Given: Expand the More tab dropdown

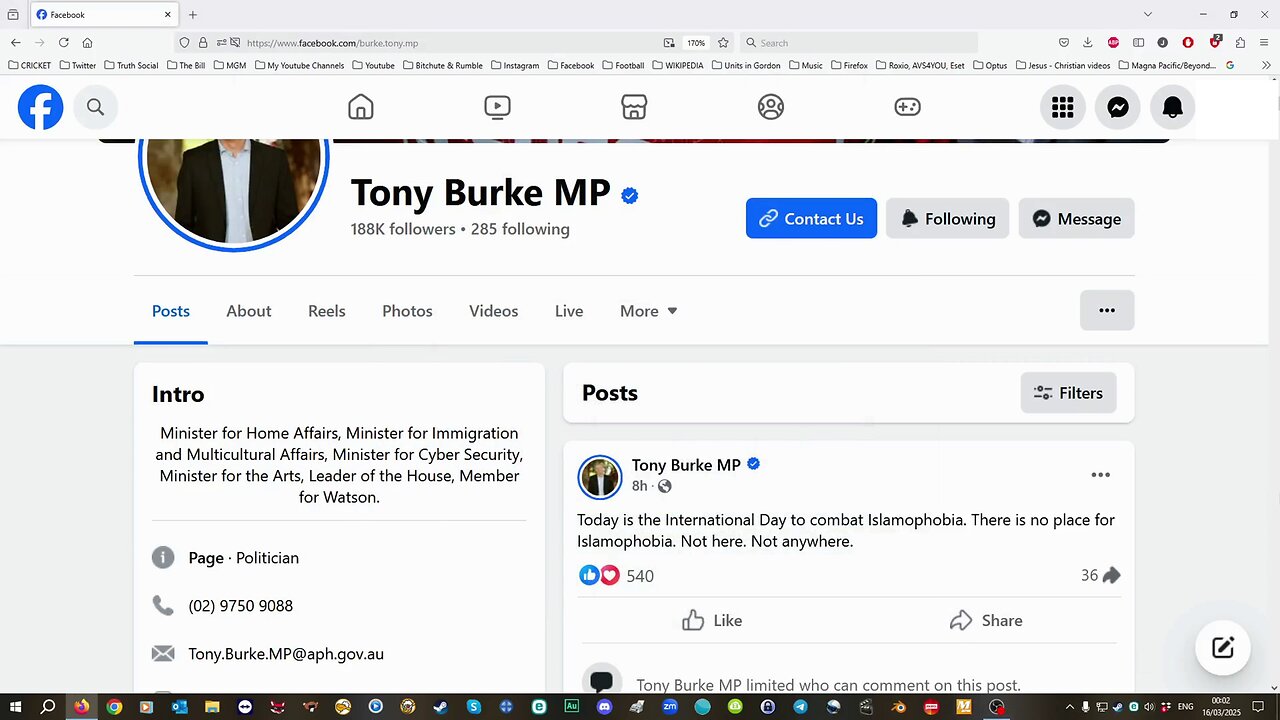Looking at the screenshot, I should (x=648, y=311).
